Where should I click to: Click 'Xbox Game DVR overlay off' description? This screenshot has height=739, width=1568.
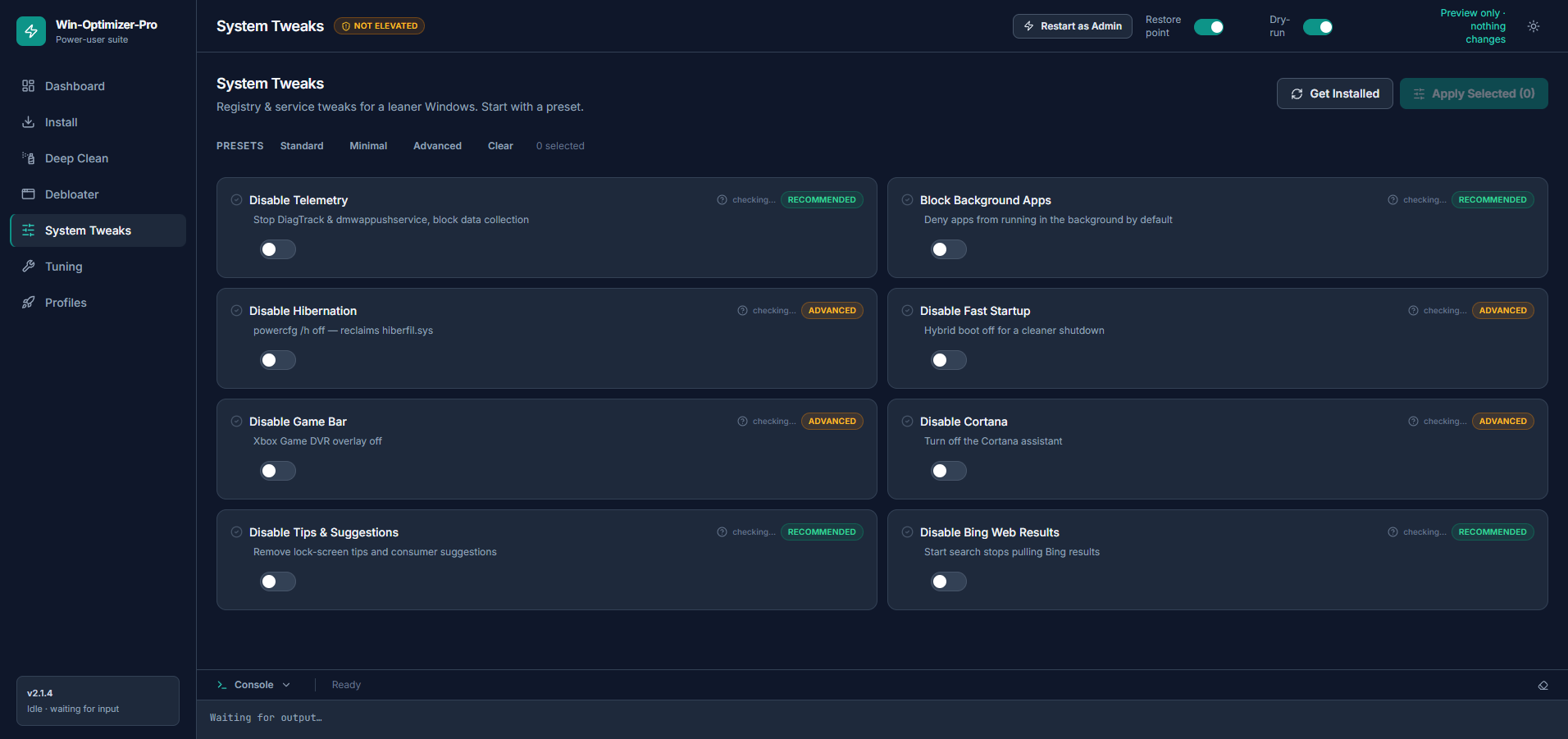point(317,441)
